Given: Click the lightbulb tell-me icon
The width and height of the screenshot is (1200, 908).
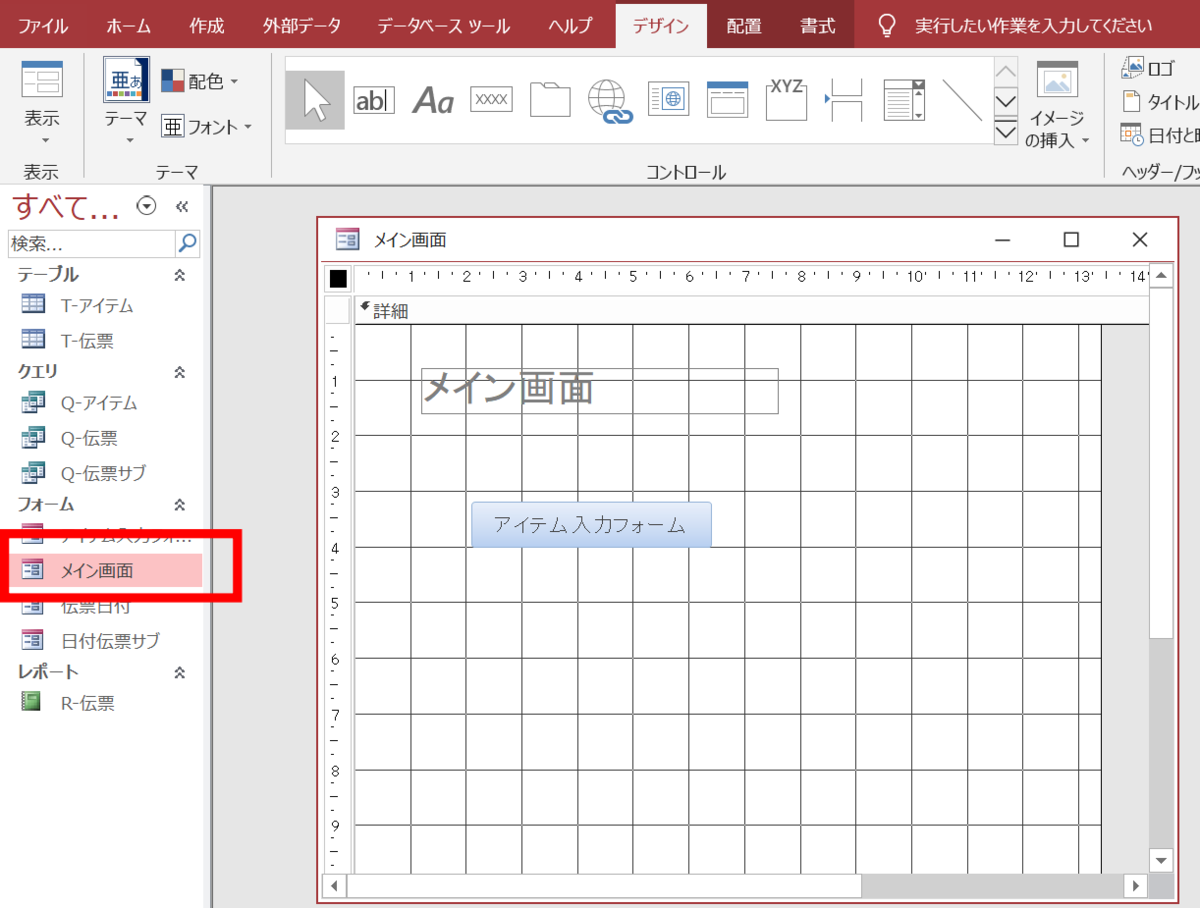Looking at the screenshot, I should pyautogui.click(x=886, y=25).
